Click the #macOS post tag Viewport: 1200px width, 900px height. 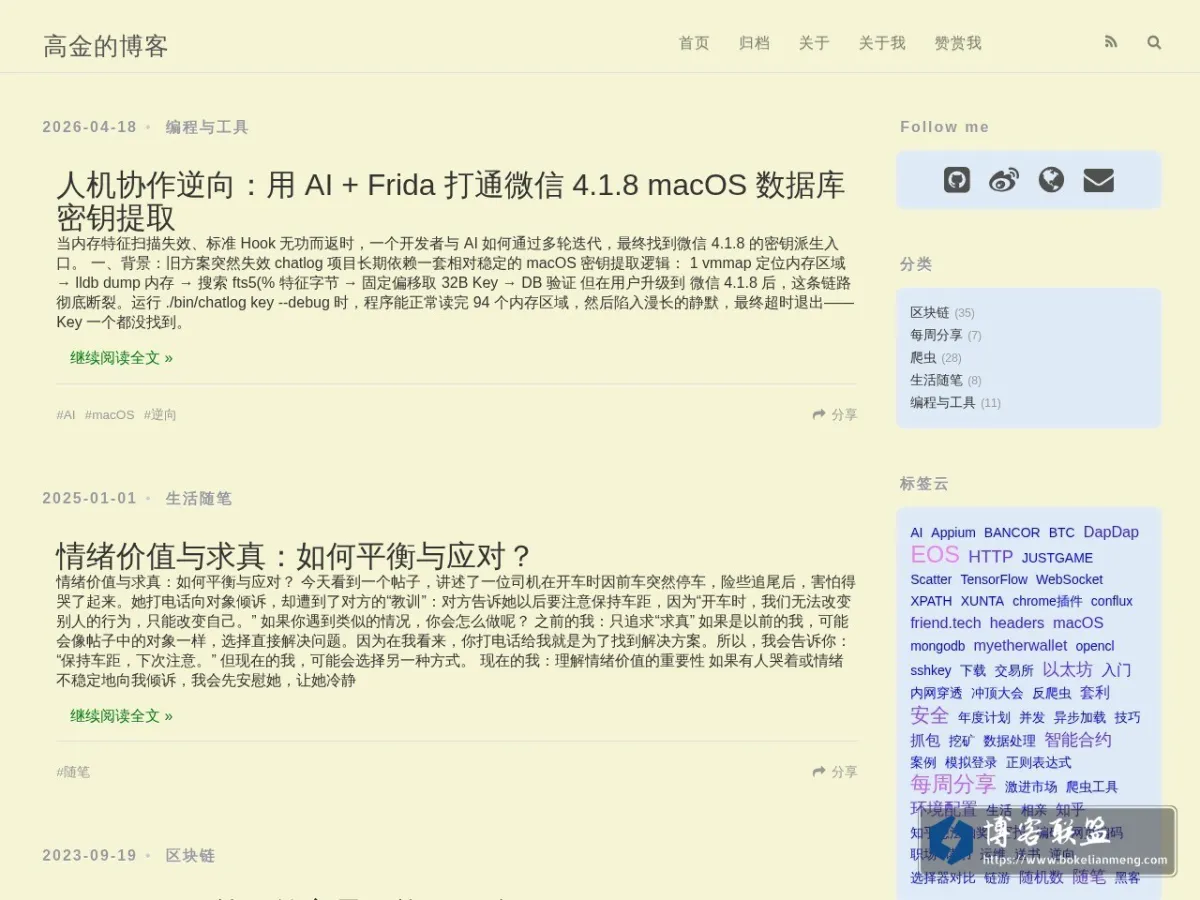point(109,415)
